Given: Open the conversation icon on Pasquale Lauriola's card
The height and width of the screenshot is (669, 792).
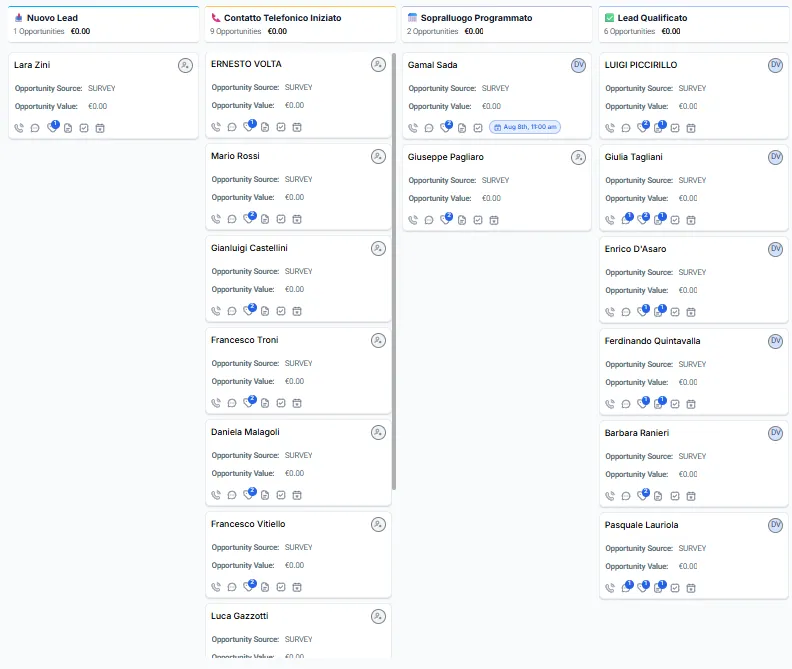Looking at the screenshot, I should 626,588.
